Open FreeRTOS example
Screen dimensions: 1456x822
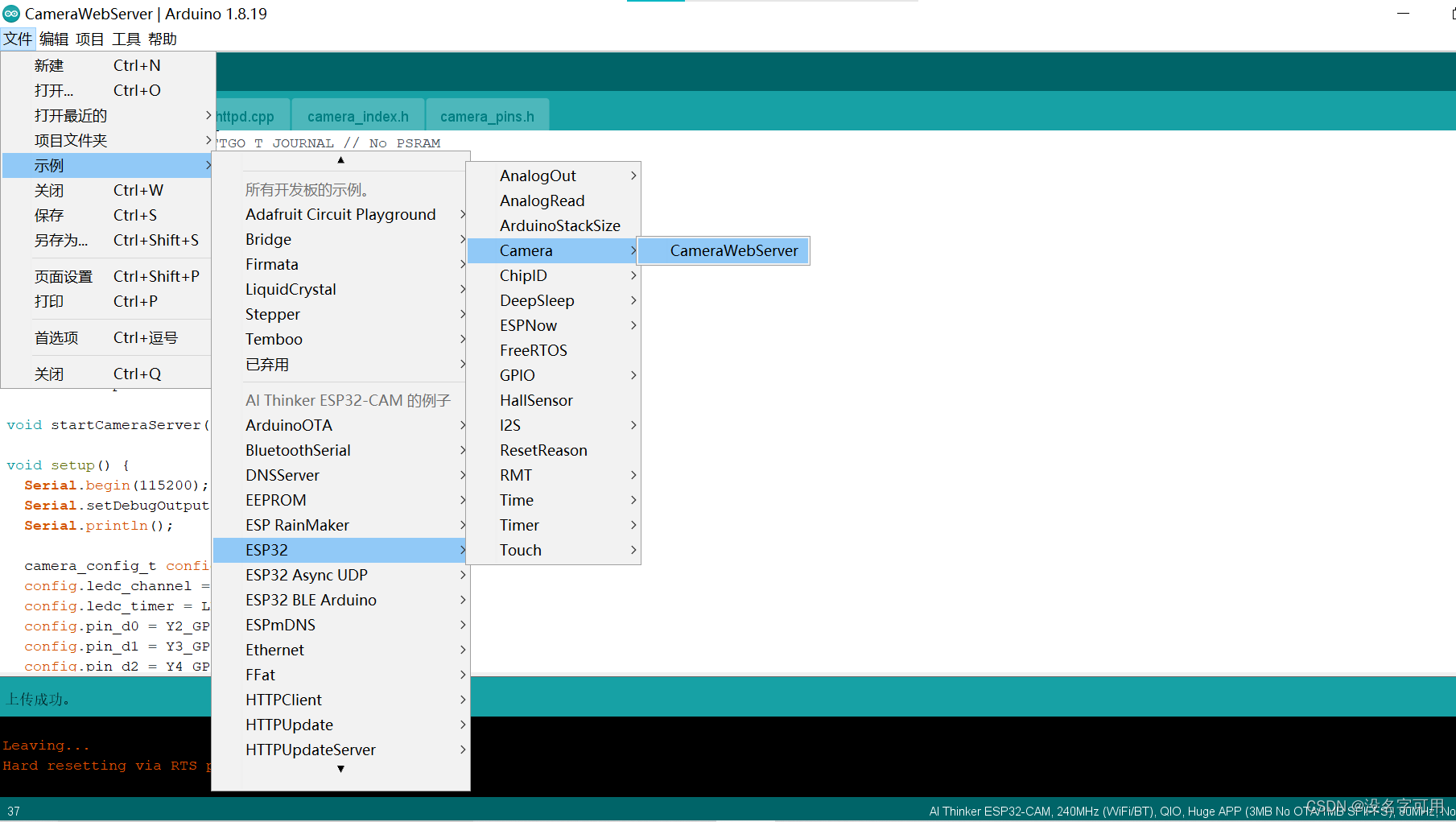(554, 350)
